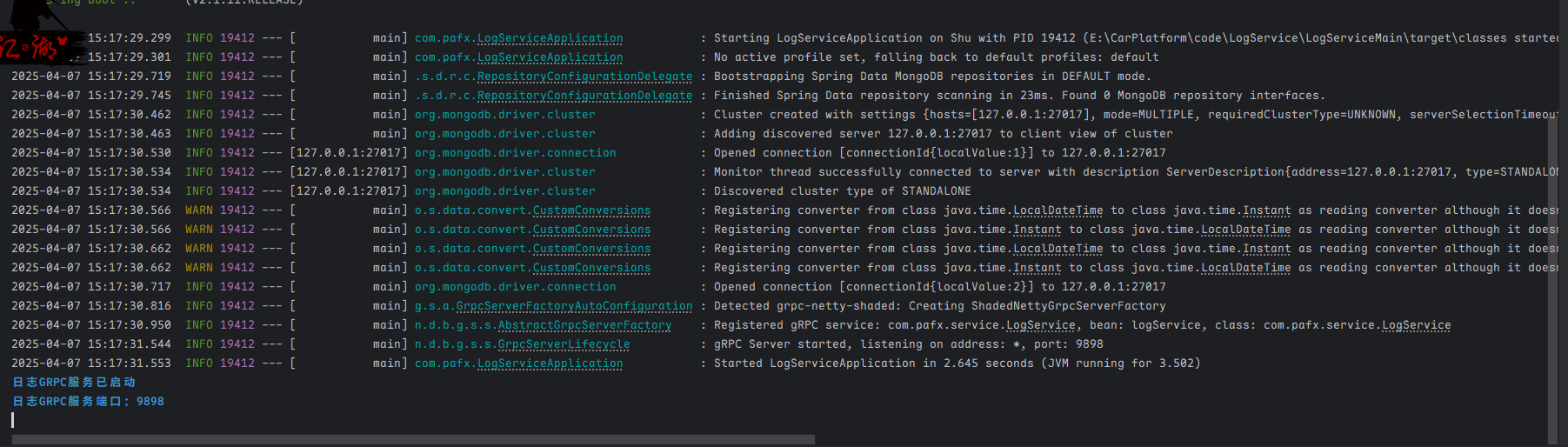Navigate to the GrpcServerFactoryAutoConfiguration class link
Viewport: 1568px width, 447px height.
click(574, 306)
